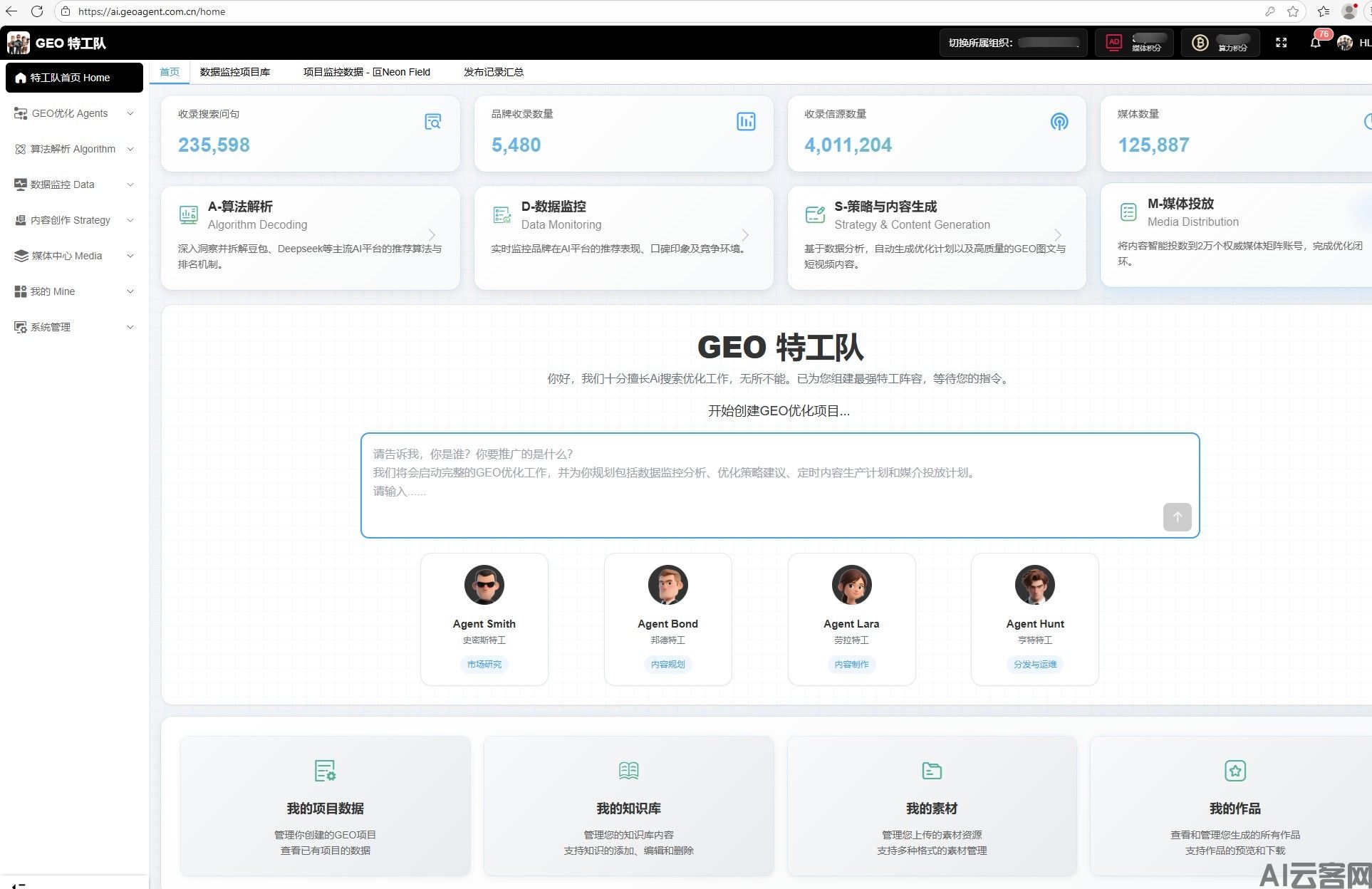Screen dimensions: 1372x889
Task: Click the 收录信源数量 signal icon
Action: point(1059,122)
